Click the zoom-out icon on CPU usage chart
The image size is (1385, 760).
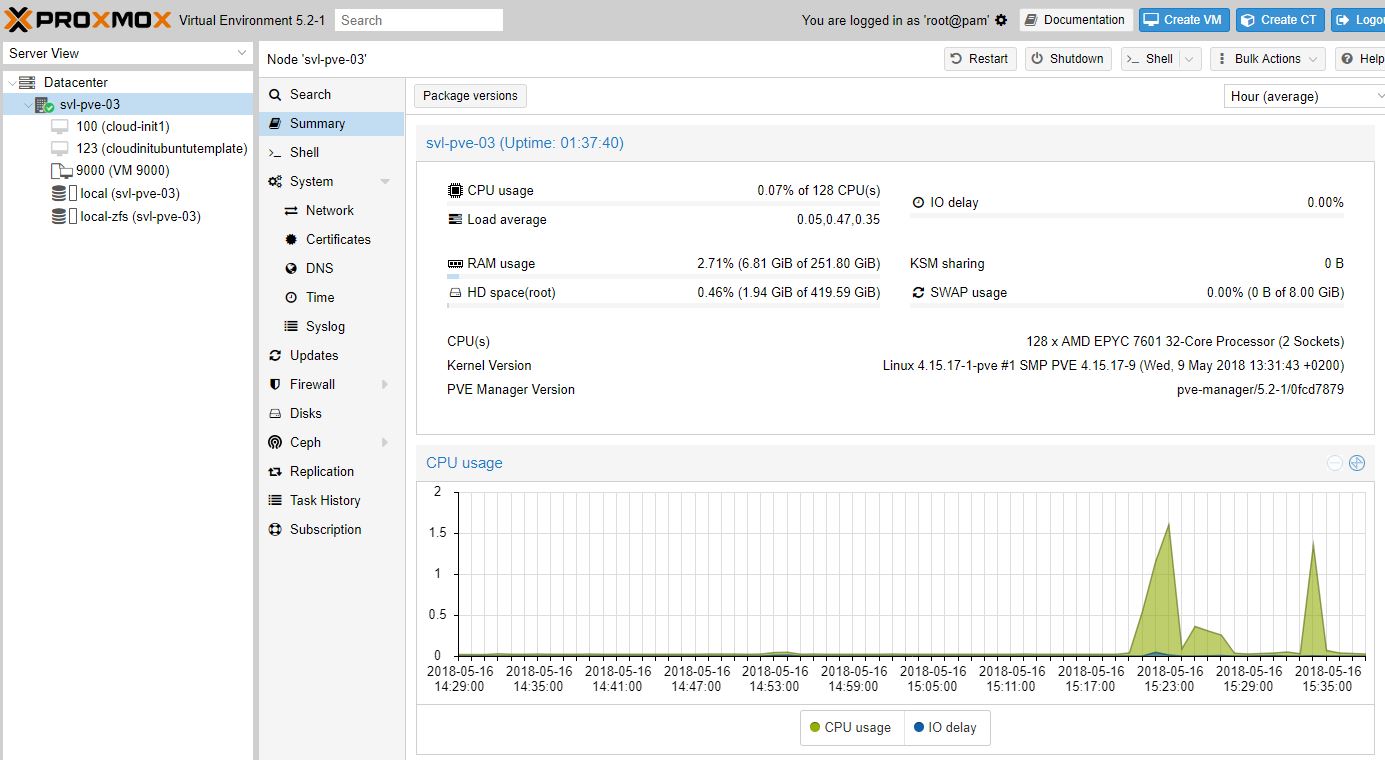click(x=1334, y=463)
